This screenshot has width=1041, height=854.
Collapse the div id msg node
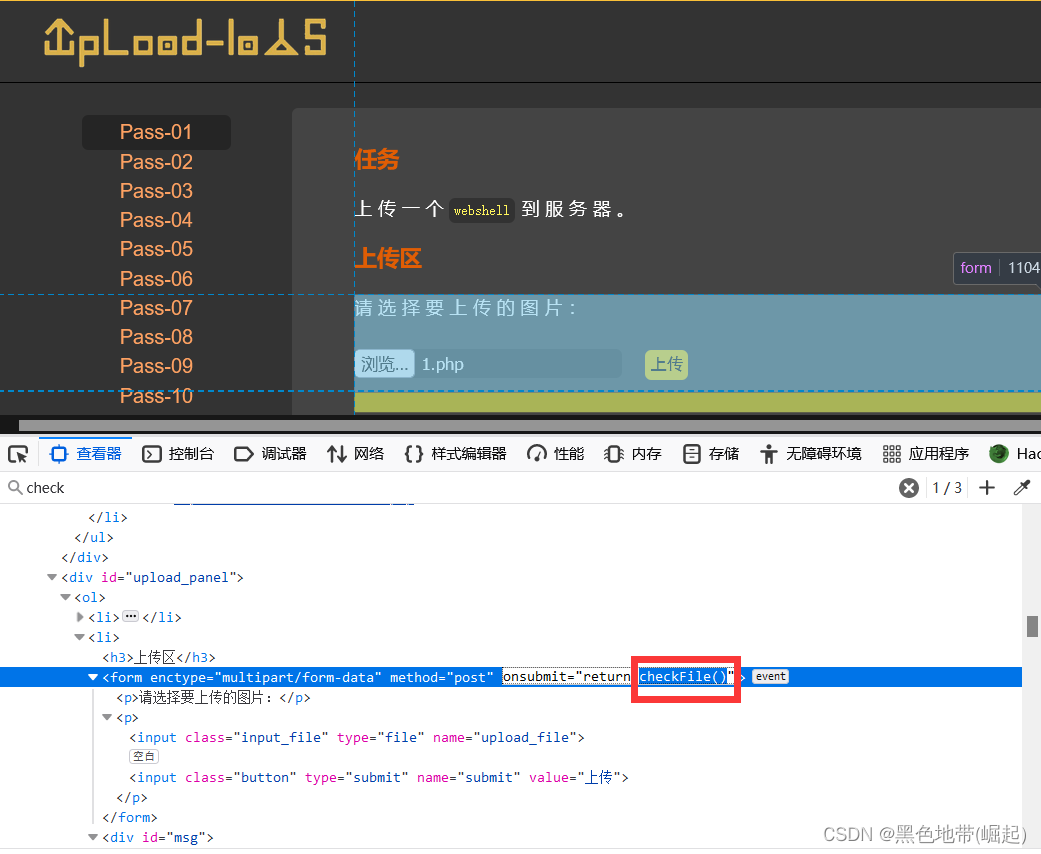[93, 837]
